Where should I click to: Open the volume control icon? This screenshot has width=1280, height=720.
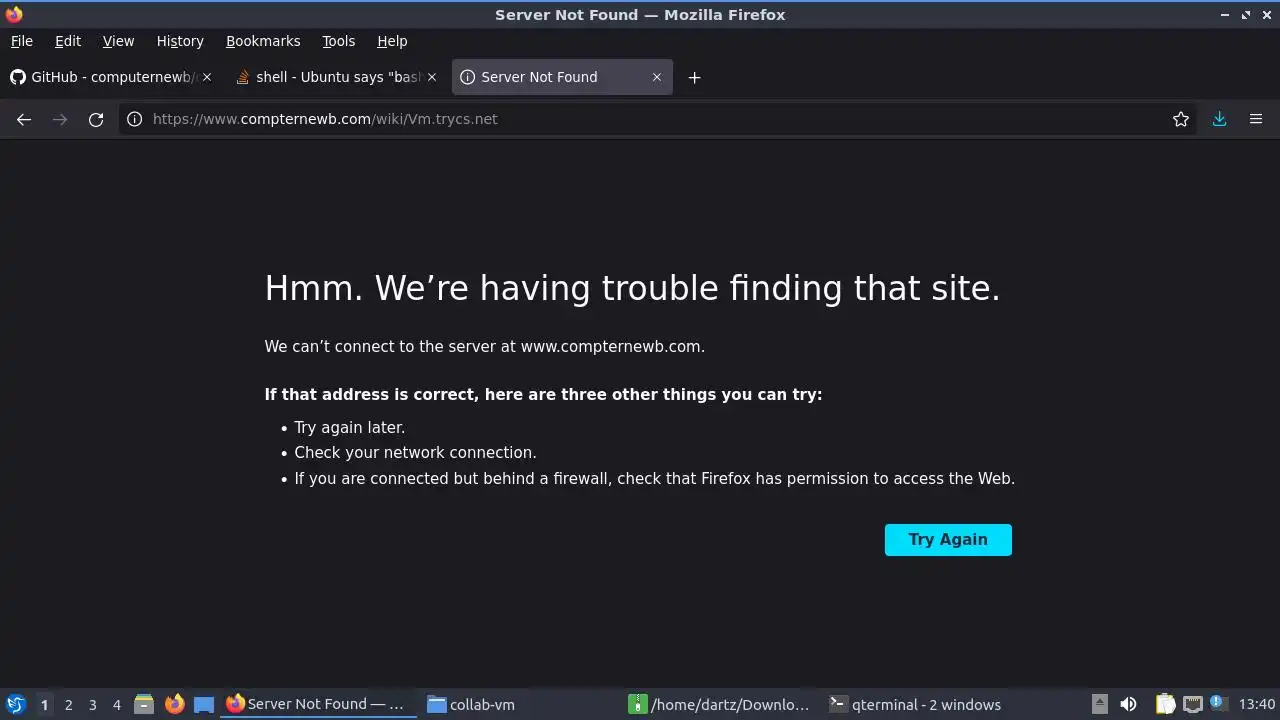1128,704
